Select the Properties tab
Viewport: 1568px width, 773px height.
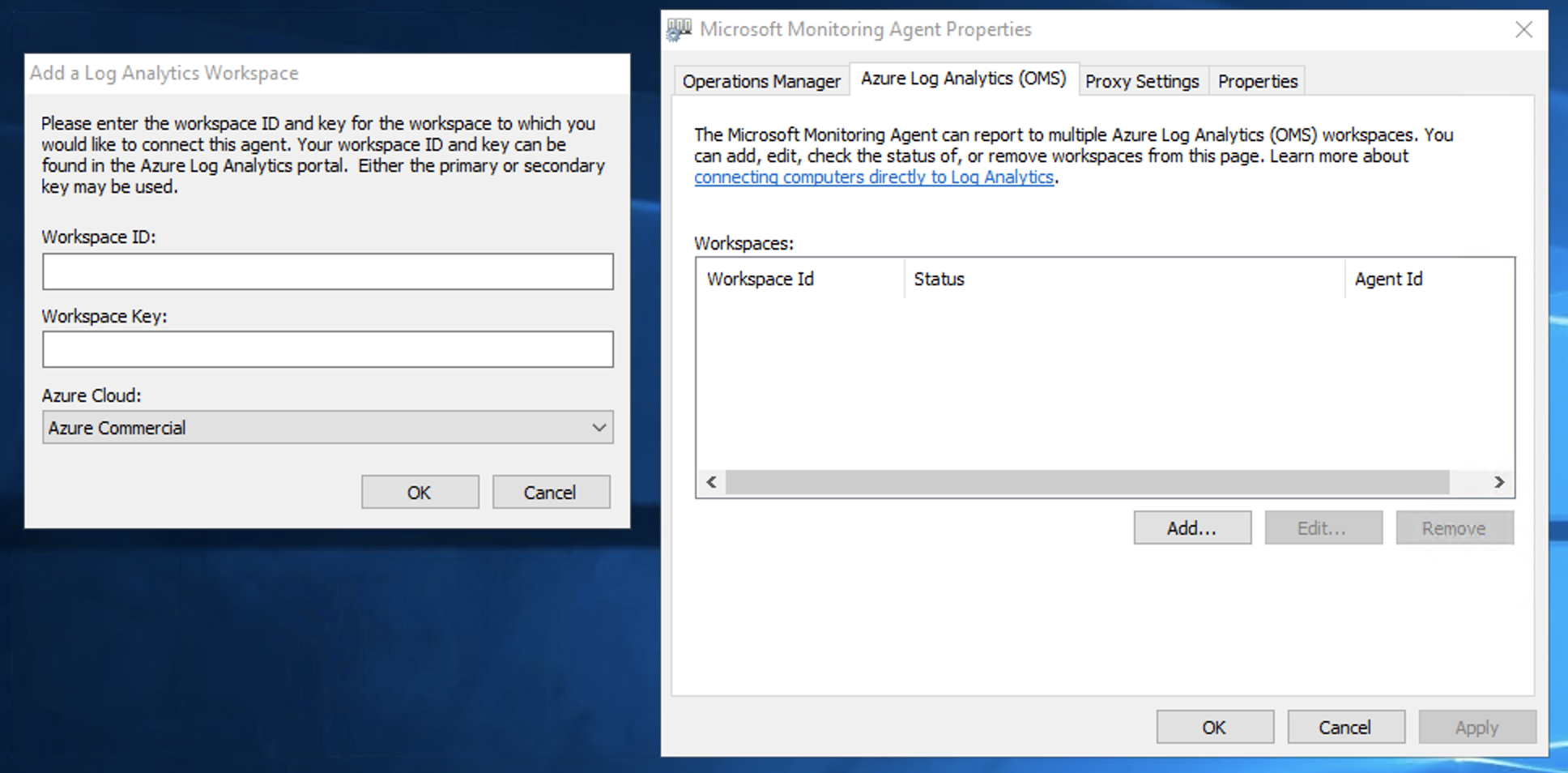pos(1256,81)
